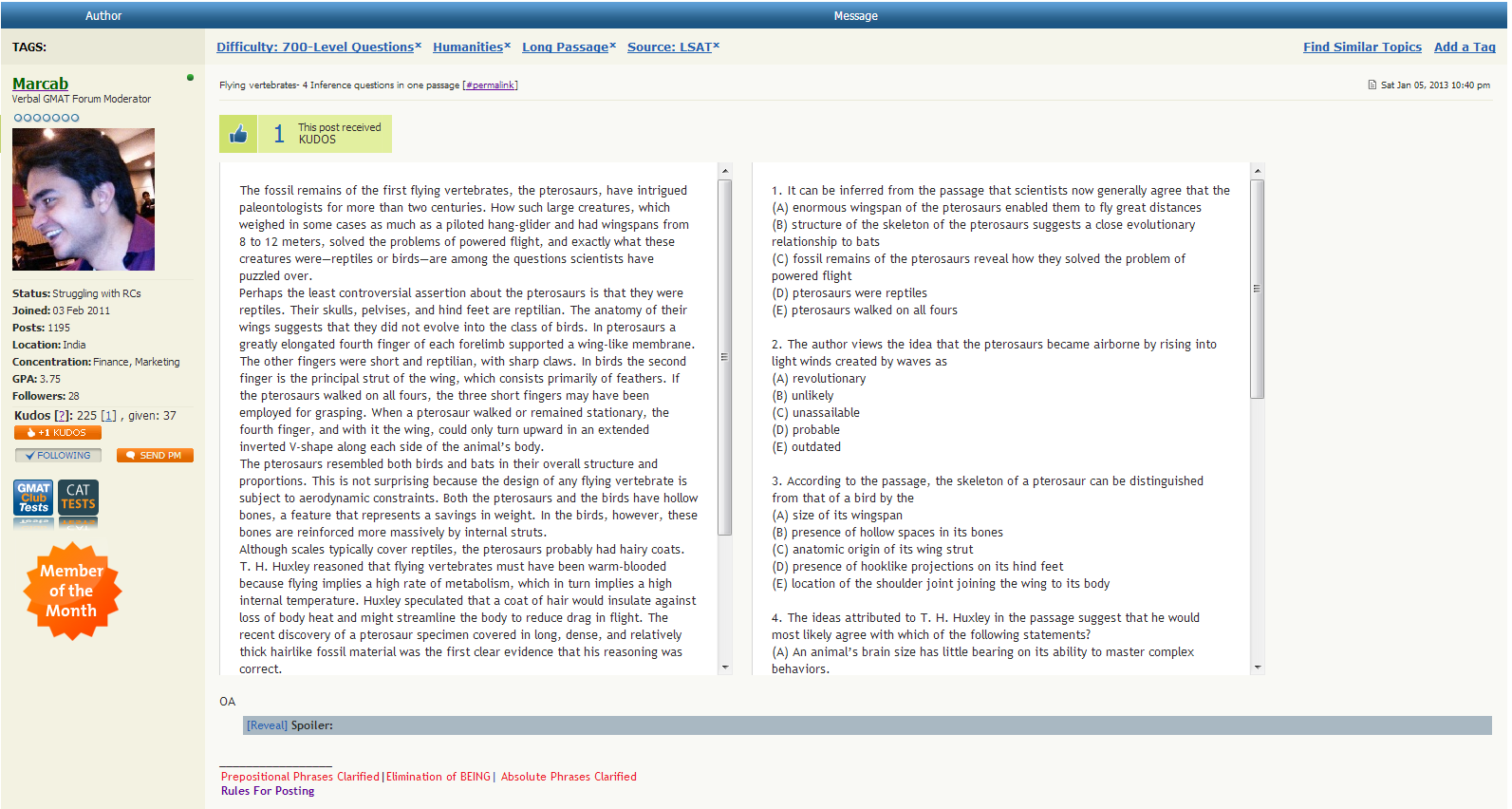The width and height of the screenshot is (1512, 809).
Task: Open Rules For Posting link
Action: tap(268, 791)
